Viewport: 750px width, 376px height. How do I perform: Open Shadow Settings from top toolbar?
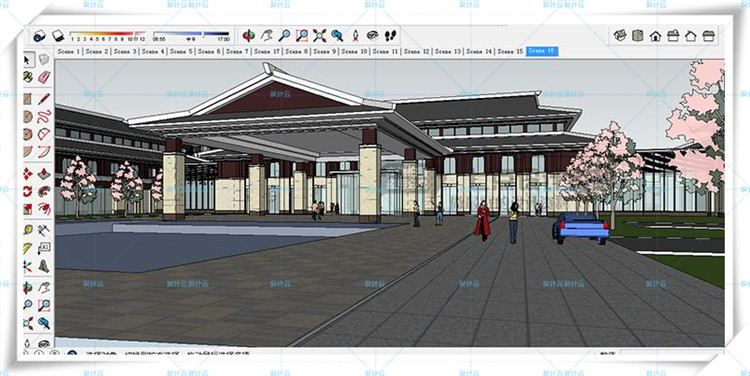[40, 36]
